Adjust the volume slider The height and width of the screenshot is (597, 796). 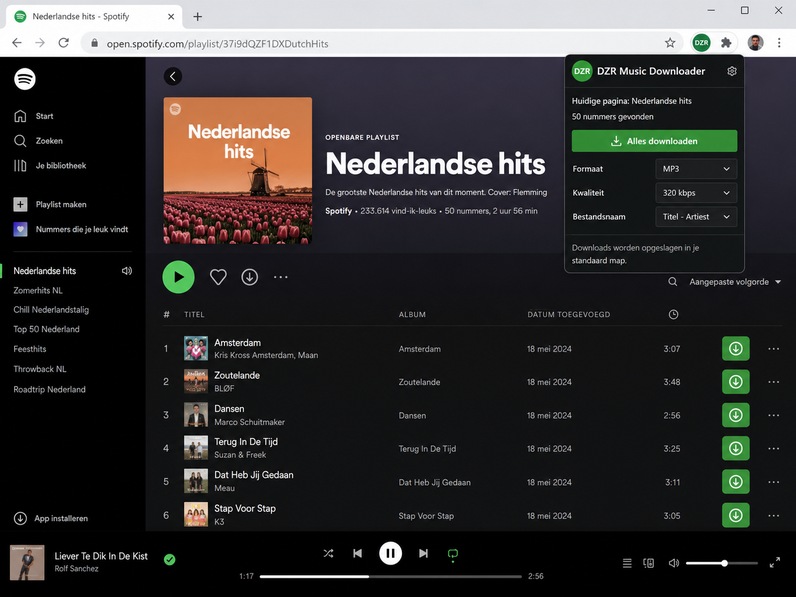[x=721, y=563]
